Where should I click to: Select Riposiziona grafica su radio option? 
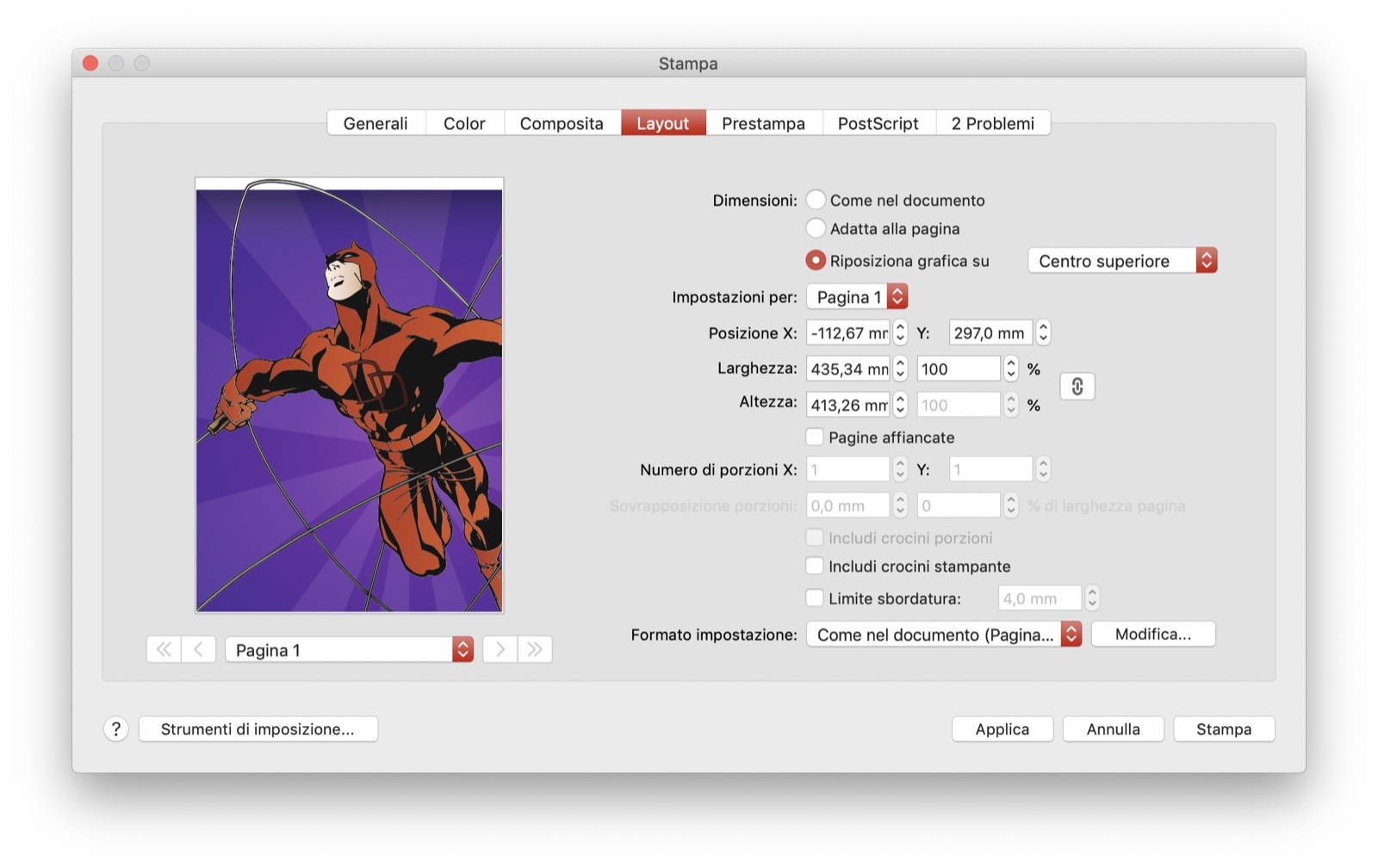(816, 260)
